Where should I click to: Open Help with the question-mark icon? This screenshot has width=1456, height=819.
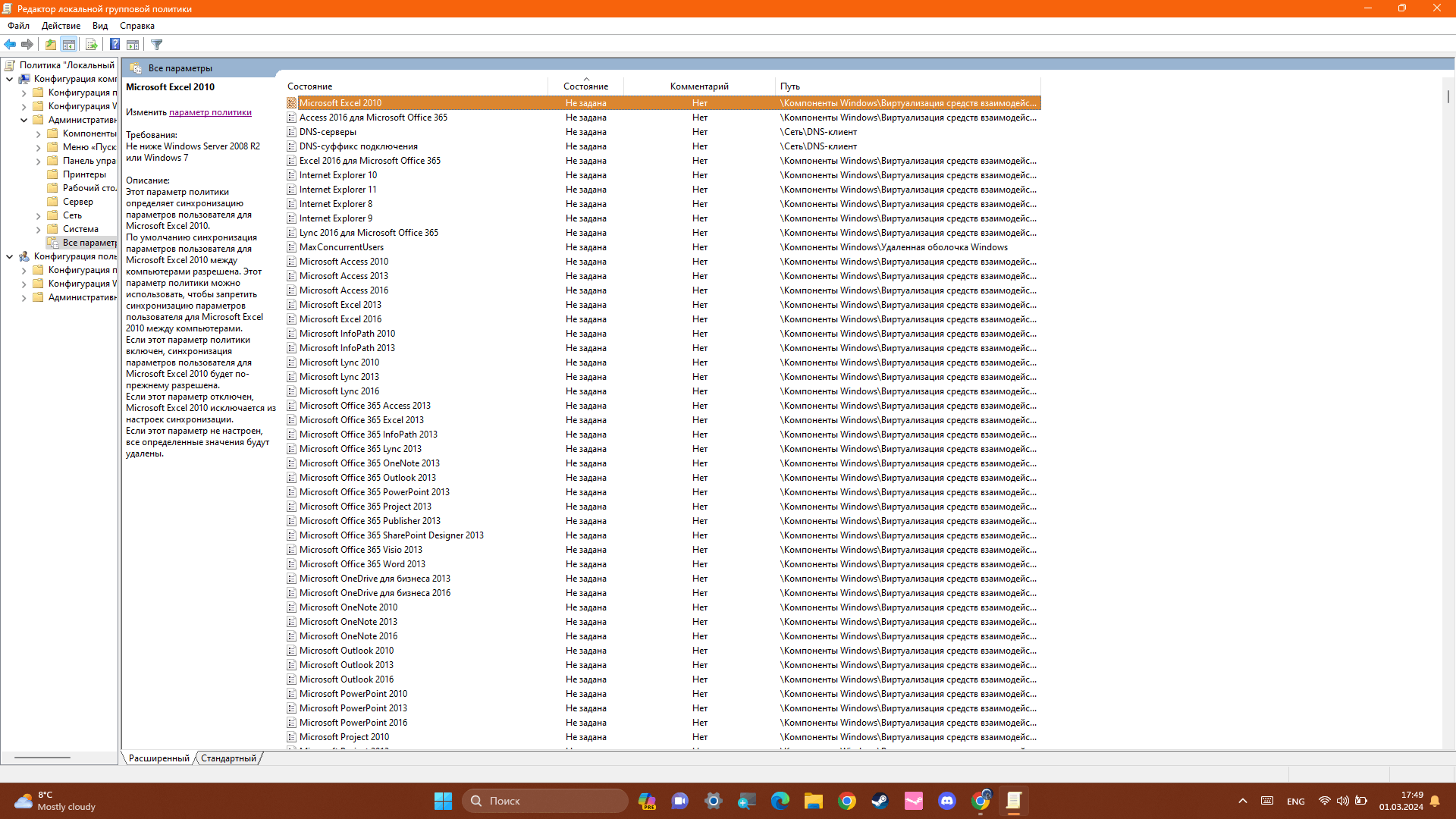pyautogui.click(x=115, y=45)
